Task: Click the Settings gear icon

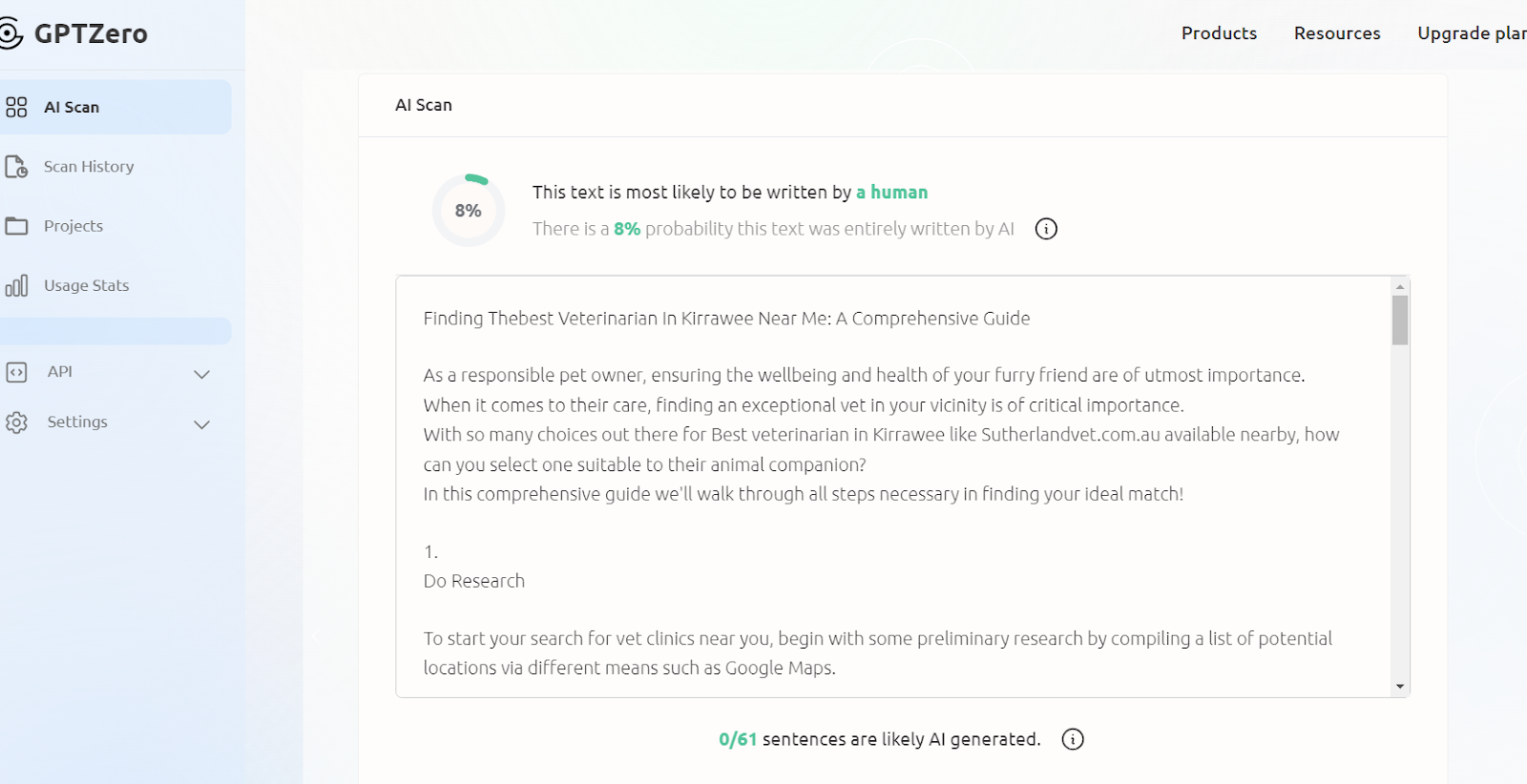Action: point(16,422)
